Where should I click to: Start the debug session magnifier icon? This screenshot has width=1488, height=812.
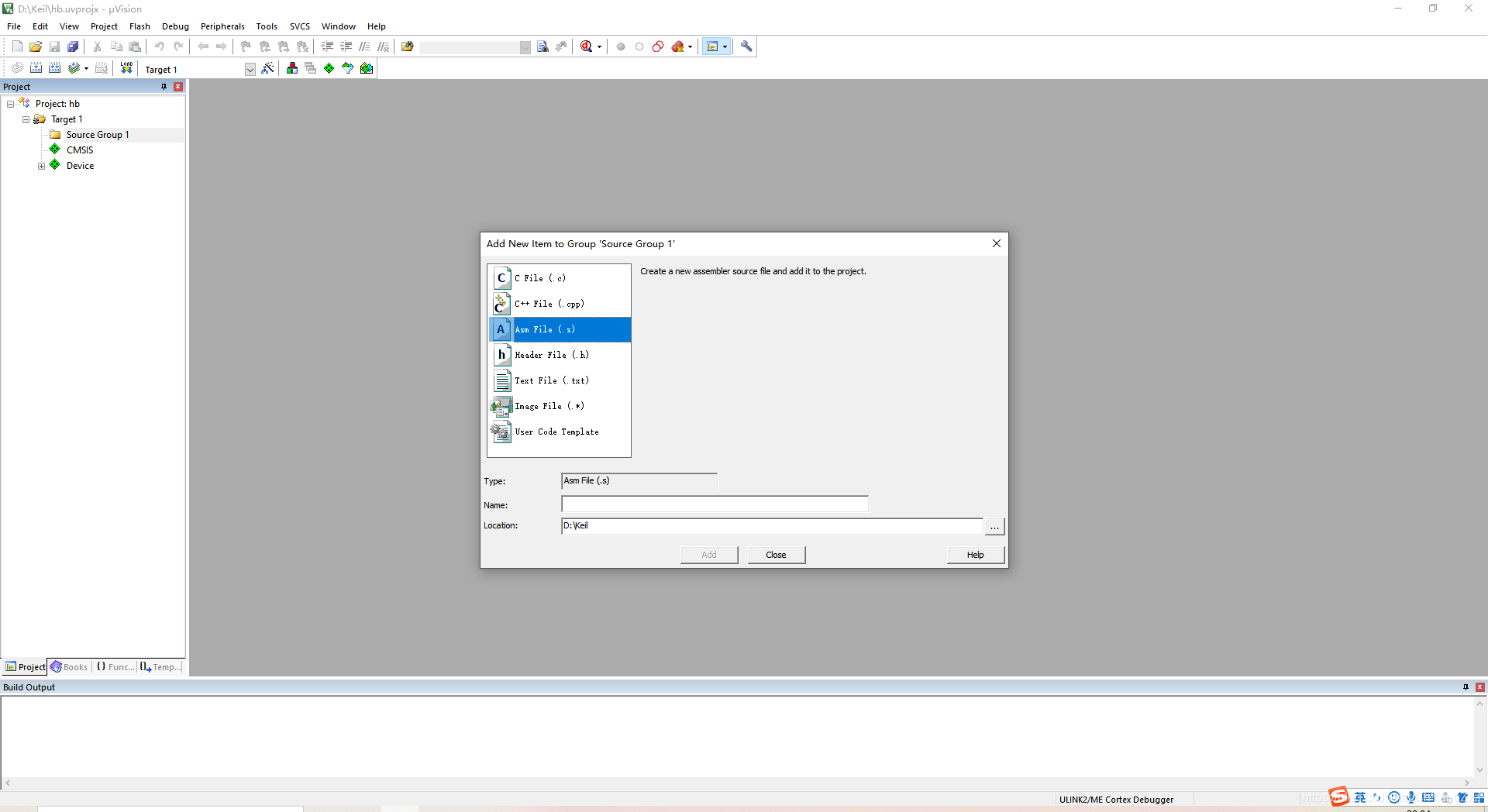(587, 46)
